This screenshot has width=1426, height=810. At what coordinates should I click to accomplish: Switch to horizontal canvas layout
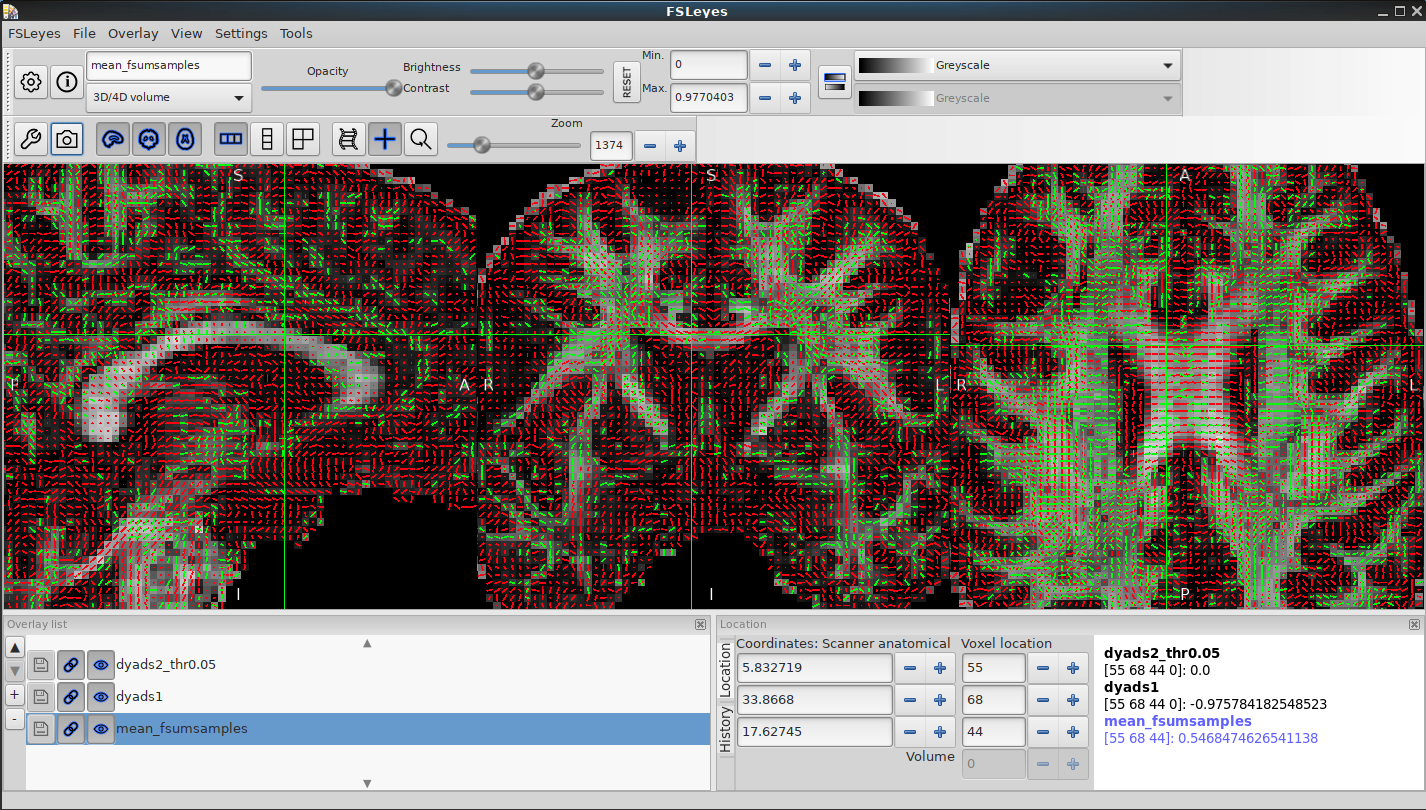click(x=231, y=139)
